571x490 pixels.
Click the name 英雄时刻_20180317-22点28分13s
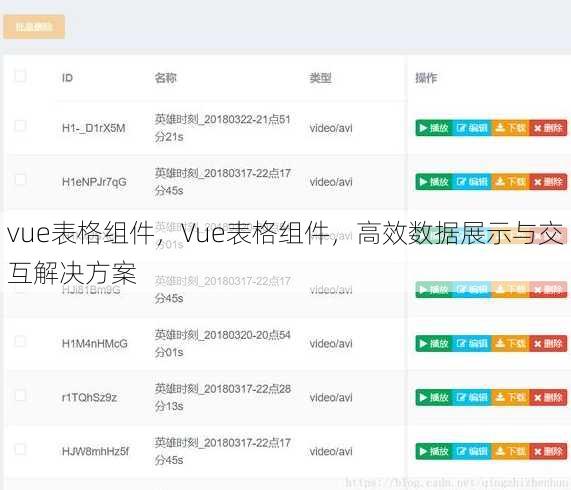click(223, 398)
